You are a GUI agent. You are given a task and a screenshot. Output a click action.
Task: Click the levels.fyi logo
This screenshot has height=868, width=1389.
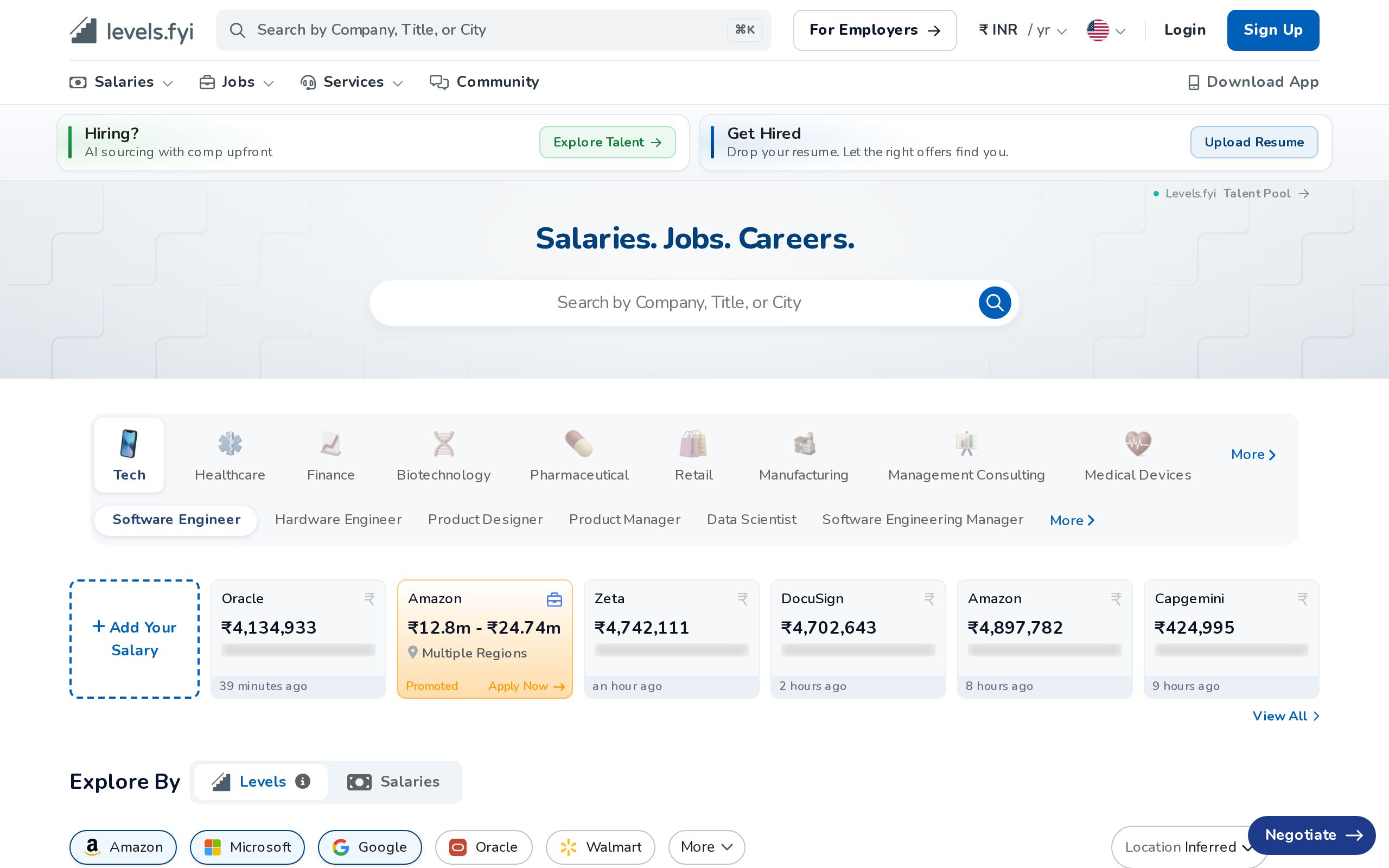click(x=131, y=30)
